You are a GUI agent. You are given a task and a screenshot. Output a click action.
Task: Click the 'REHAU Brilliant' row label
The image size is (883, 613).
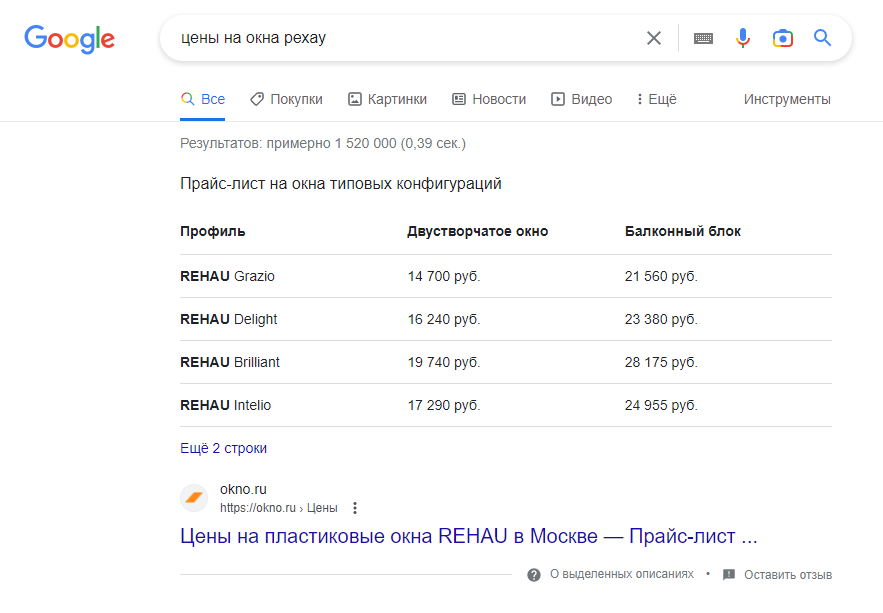tap(230, 362)
